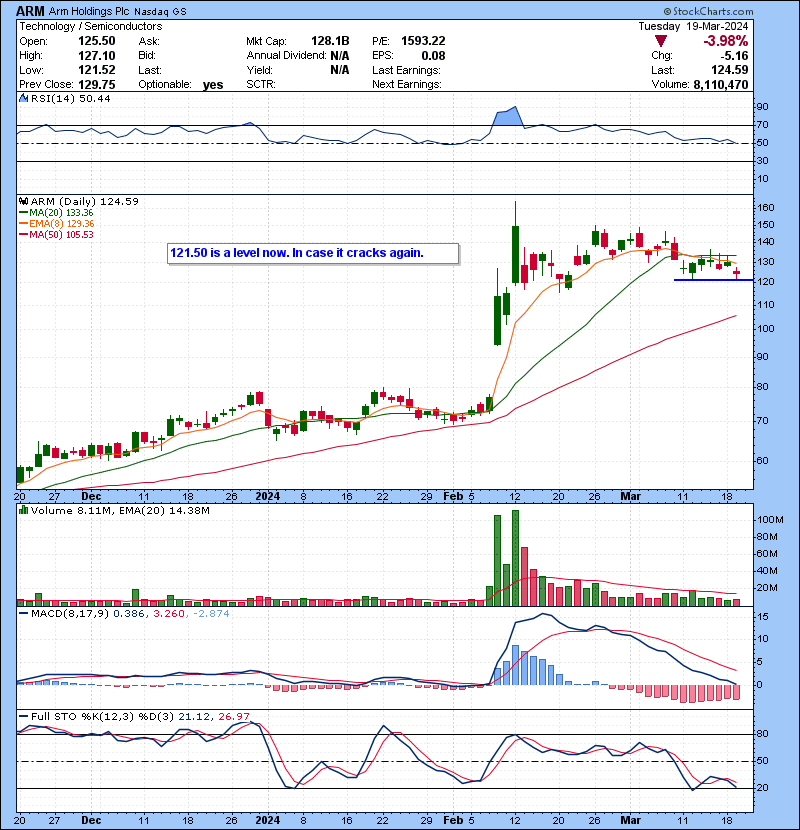Screen dimensions: 800x830
Task: Click the Annual Dividend N/A value
Action: (340, 56)
